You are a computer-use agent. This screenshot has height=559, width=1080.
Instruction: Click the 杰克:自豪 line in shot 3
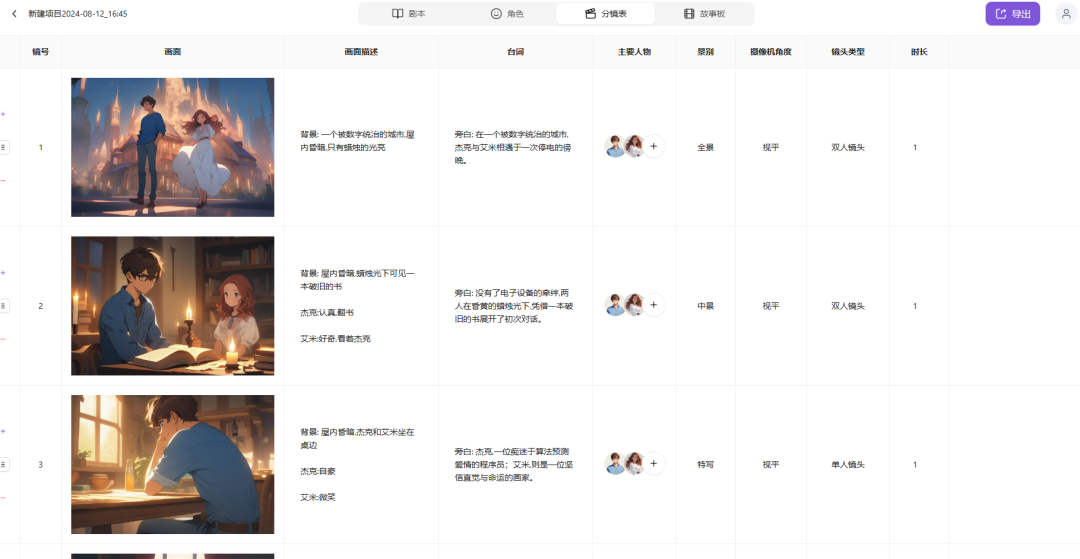[x=318, y=472]
